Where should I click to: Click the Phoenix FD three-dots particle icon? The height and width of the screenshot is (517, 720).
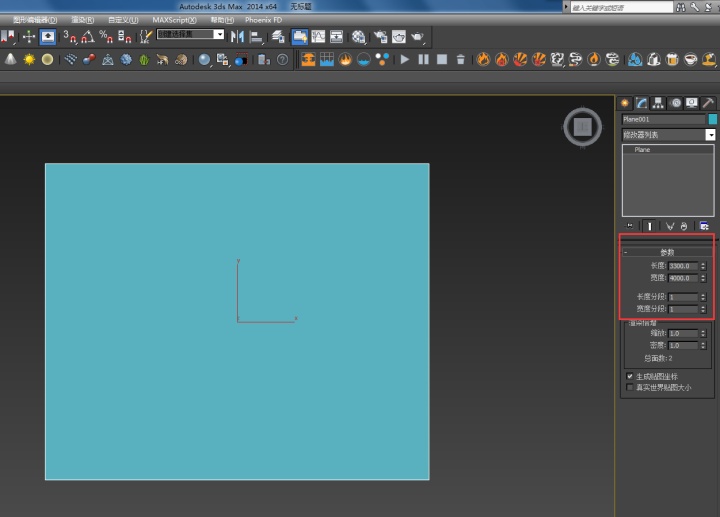(x=382, y=59)
